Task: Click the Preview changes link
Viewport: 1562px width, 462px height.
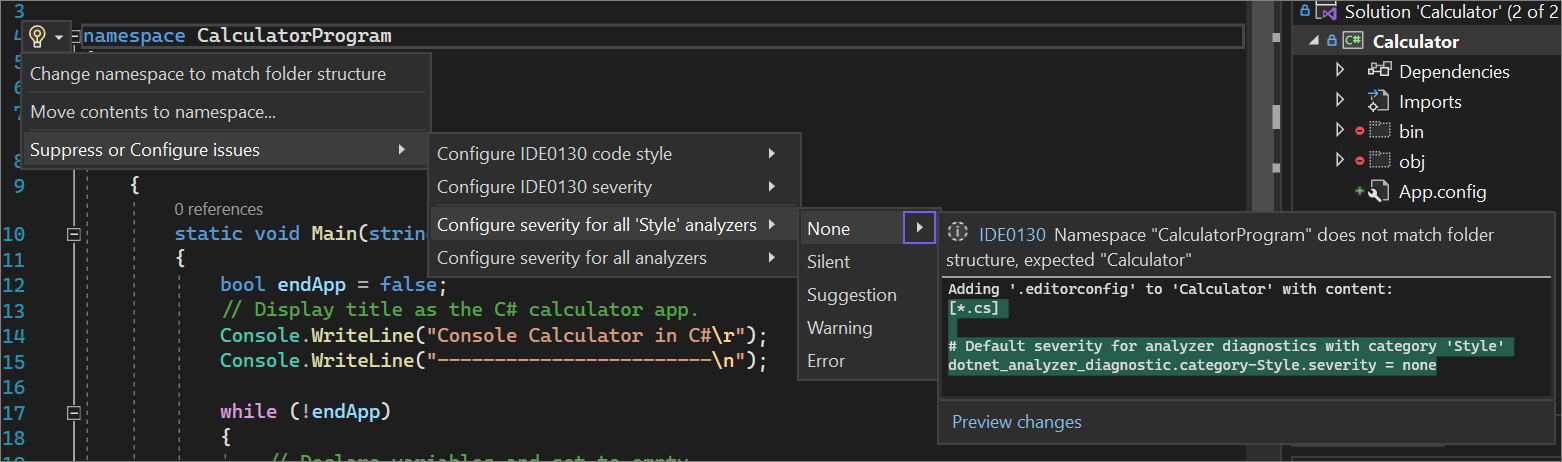Action: click(1016, 422)
